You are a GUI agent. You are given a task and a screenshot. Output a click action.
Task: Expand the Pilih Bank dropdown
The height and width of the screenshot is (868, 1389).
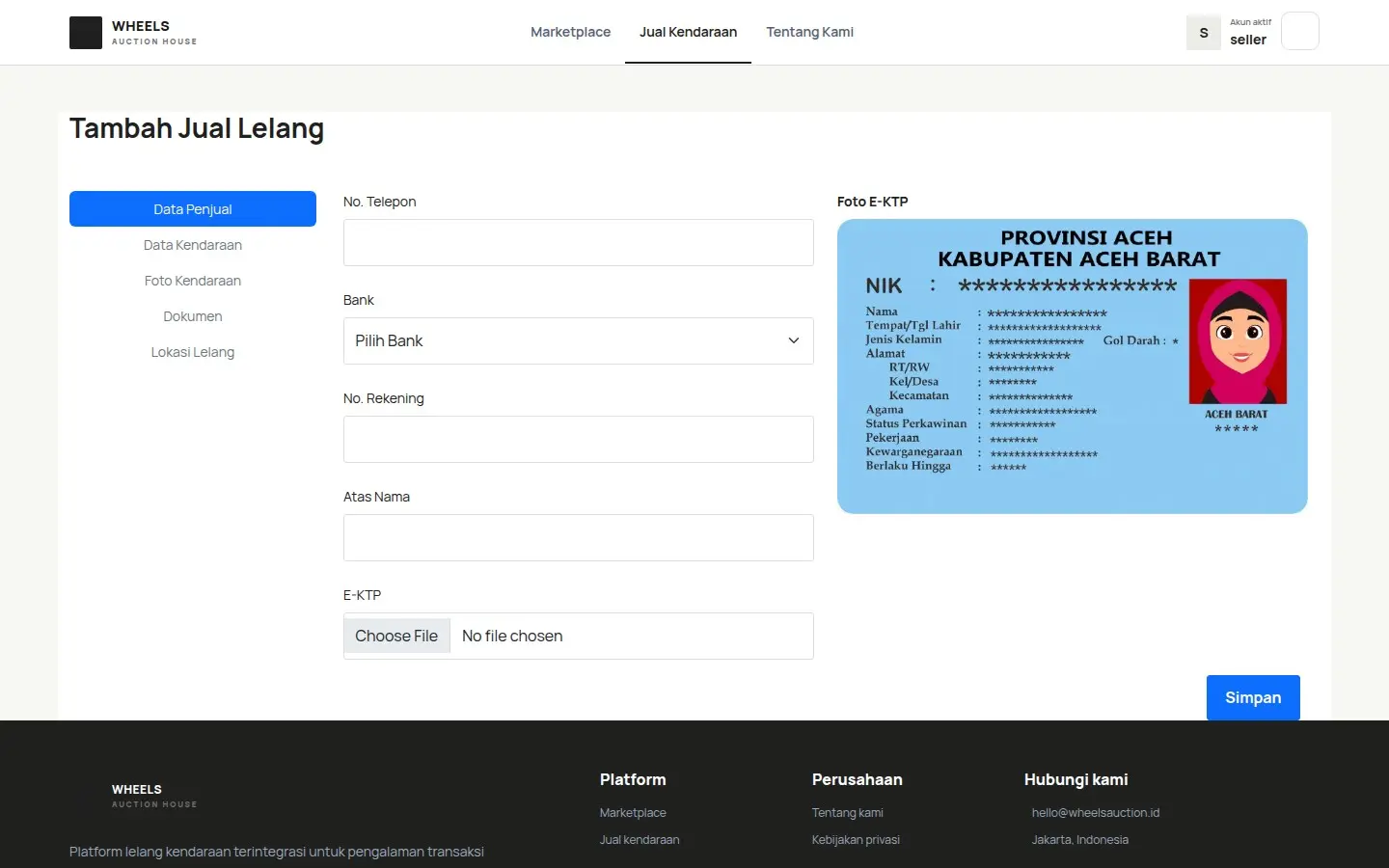[579, 340]
